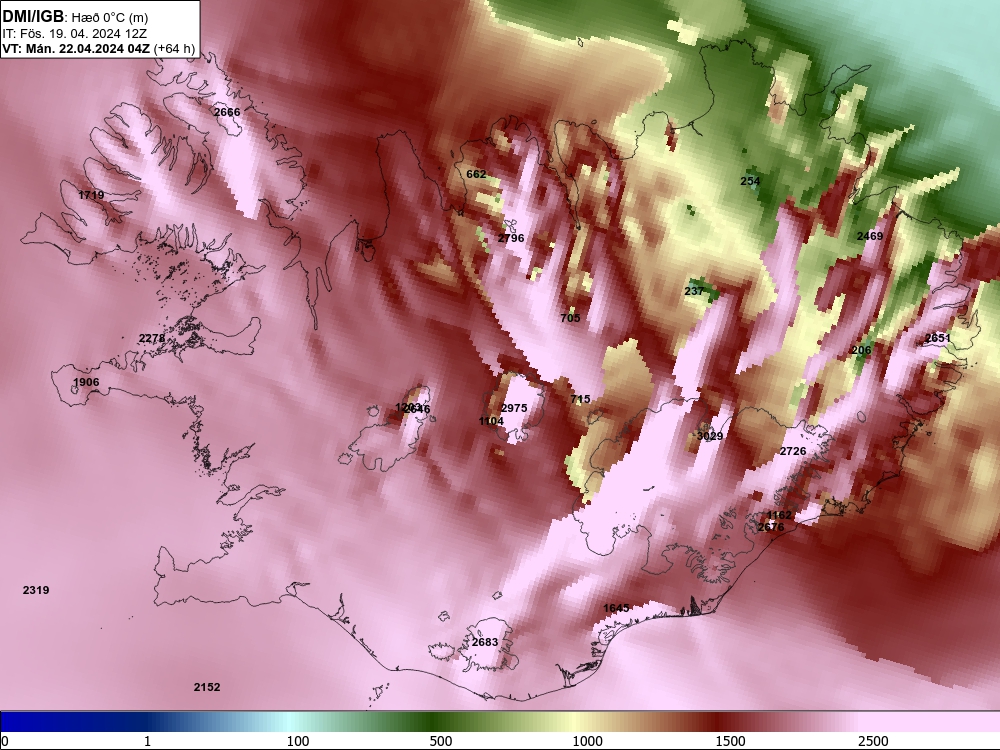Click the 100 tick on color scale
This screenshot has height=750, width=1000.
[298, 741]
